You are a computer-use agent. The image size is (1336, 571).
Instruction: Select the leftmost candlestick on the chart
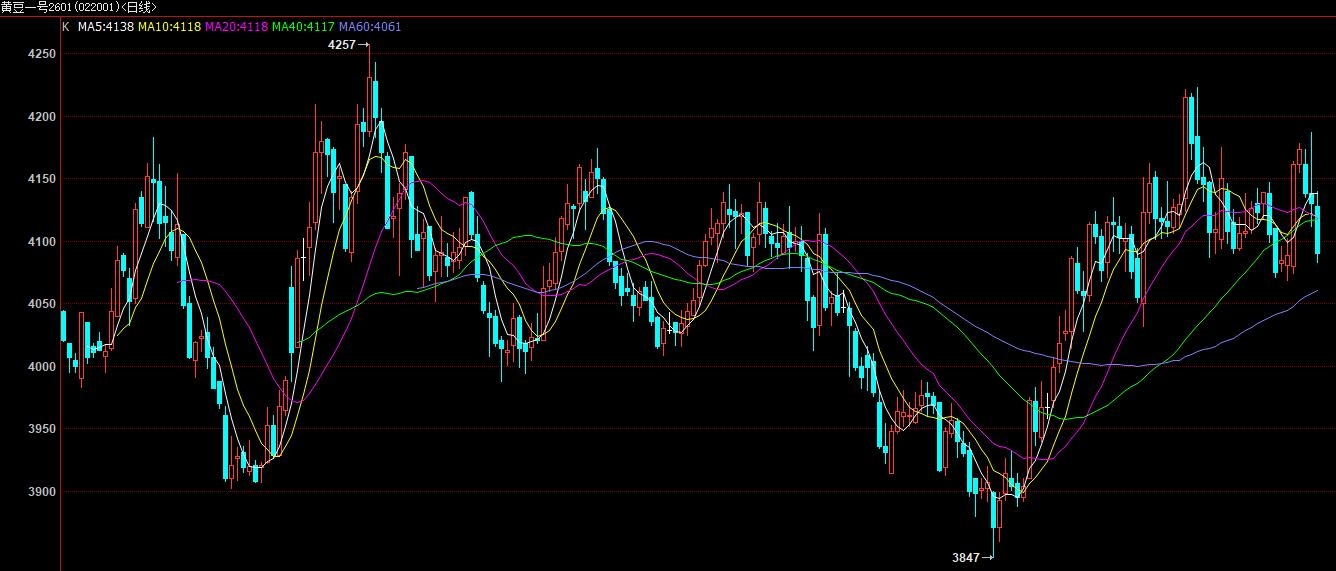[x=64, y=327]
